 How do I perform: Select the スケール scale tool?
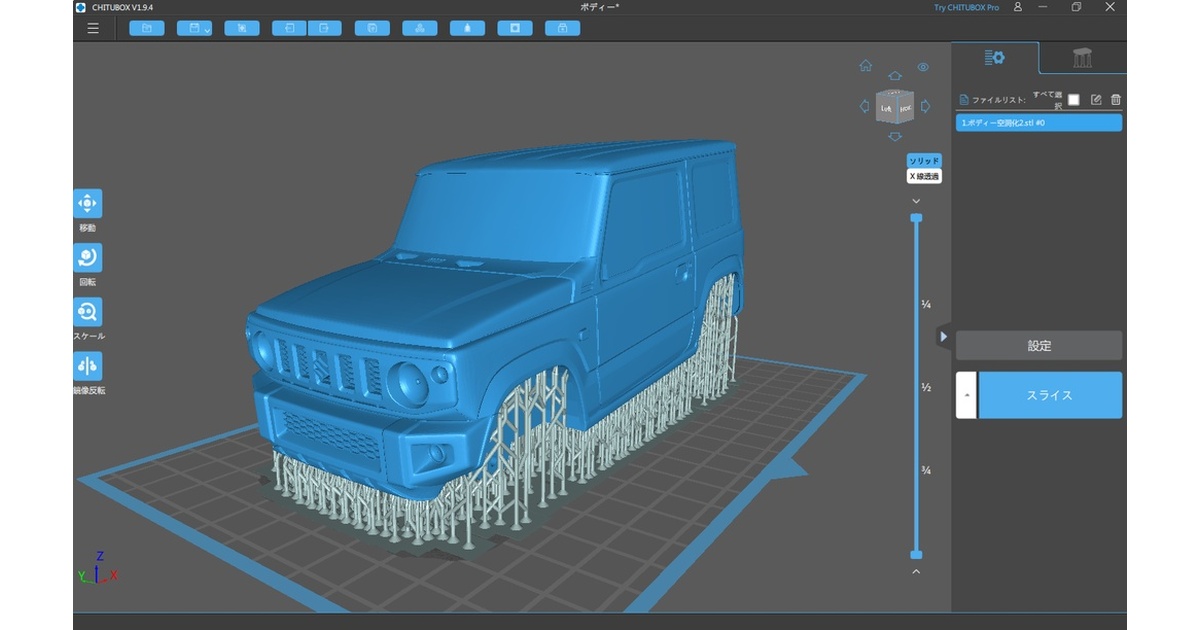87,312
